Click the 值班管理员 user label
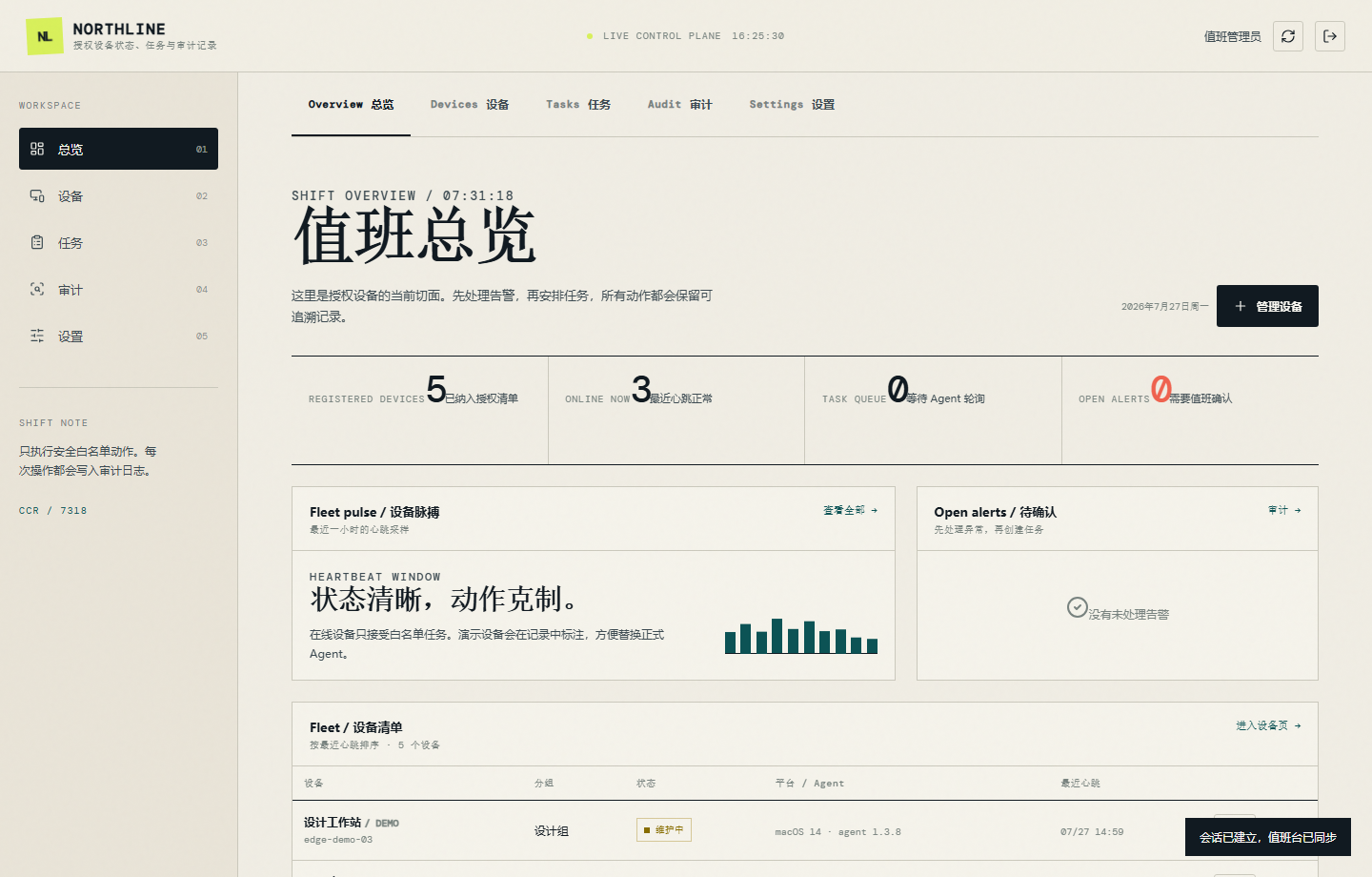 click(1232, 36)
